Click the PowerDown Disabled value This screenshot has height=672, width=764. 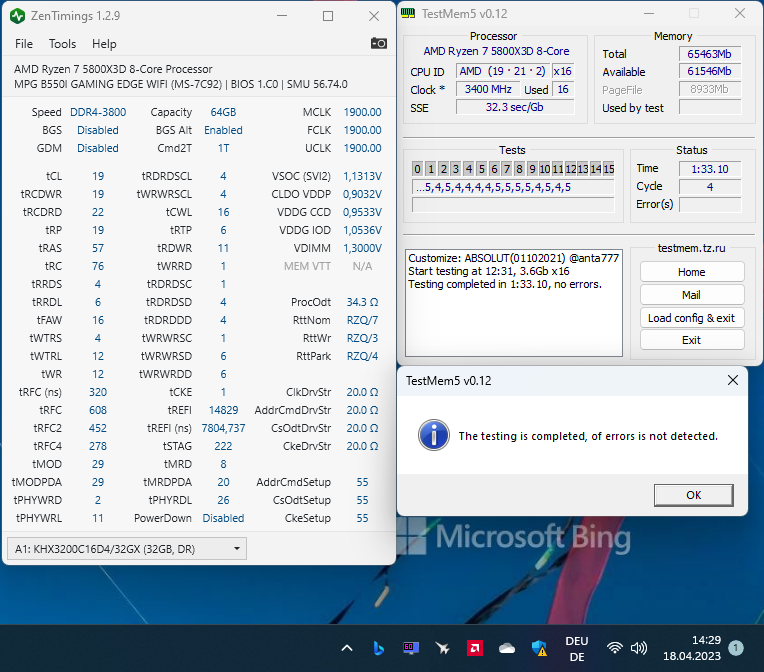click(223, 518)
